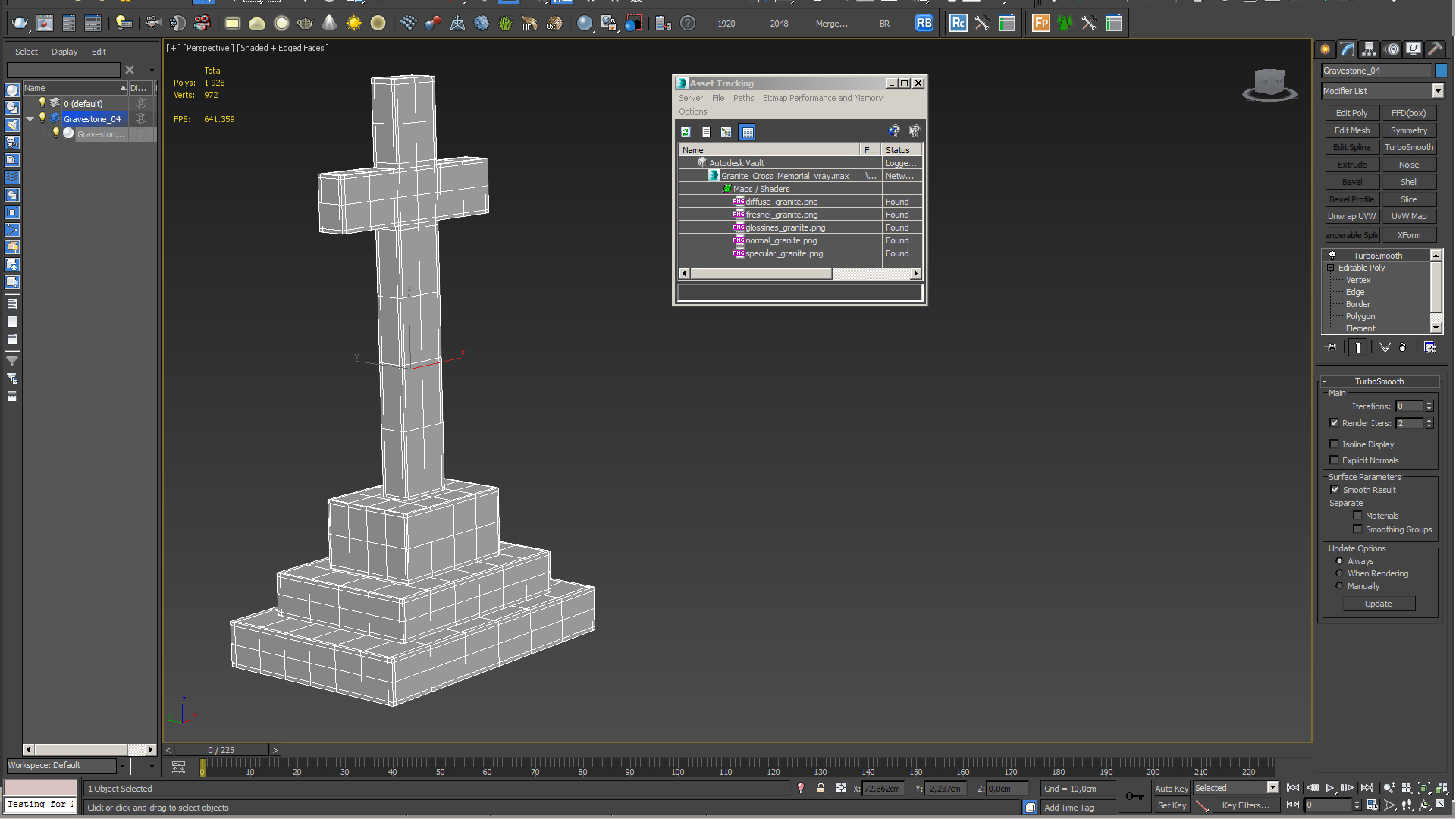Select the Edit Poly modifier icon
Viewport: 1456px width, 819px height.
(1351, 113)
